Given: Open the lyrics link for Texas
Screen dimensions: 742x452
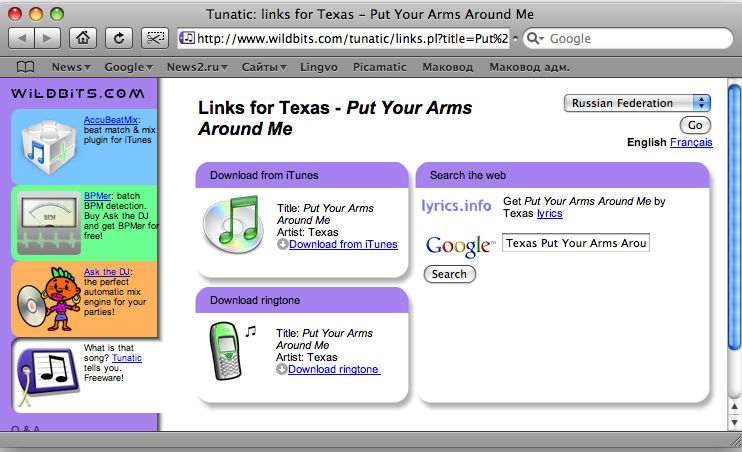Looking at the screenshot, I should click(x=549, y=213).
